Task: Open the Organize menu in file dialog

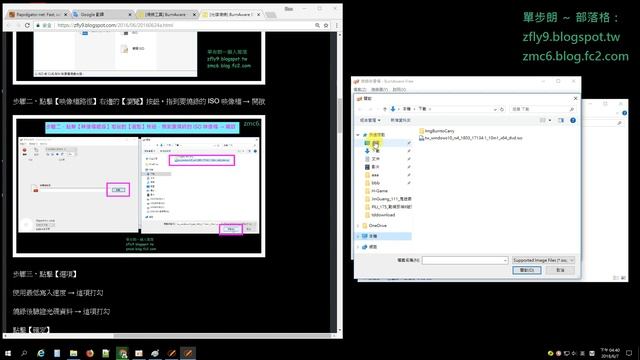Action: [x=370, y=120]
